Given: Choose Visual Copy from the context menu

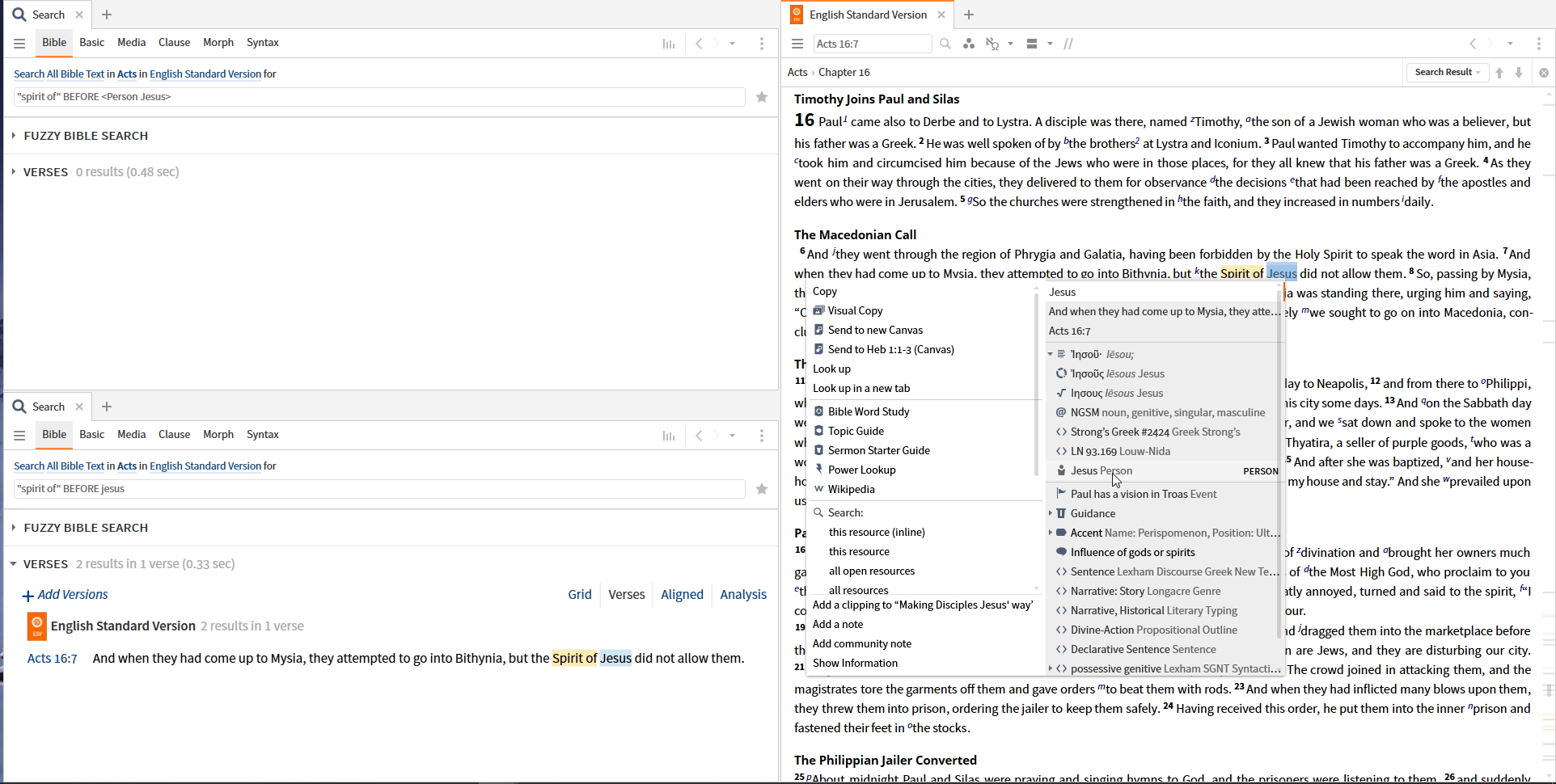Looking at the screenshot, I should 855,311.
